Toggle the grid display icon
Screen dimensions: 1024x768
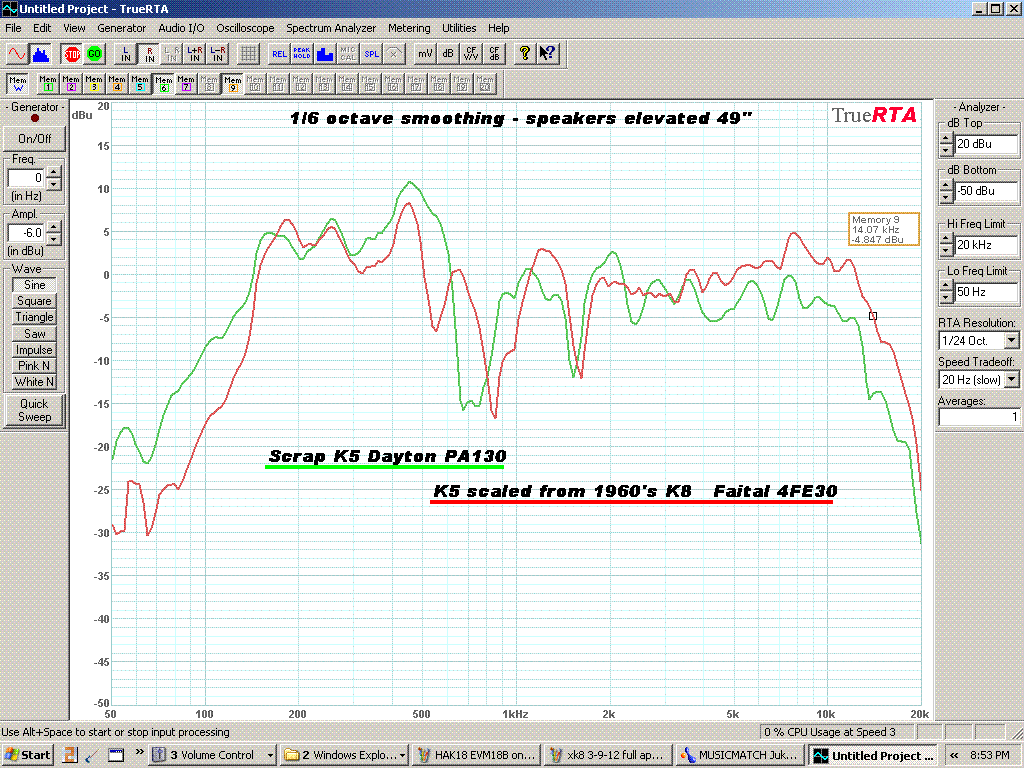pos(248,54)
